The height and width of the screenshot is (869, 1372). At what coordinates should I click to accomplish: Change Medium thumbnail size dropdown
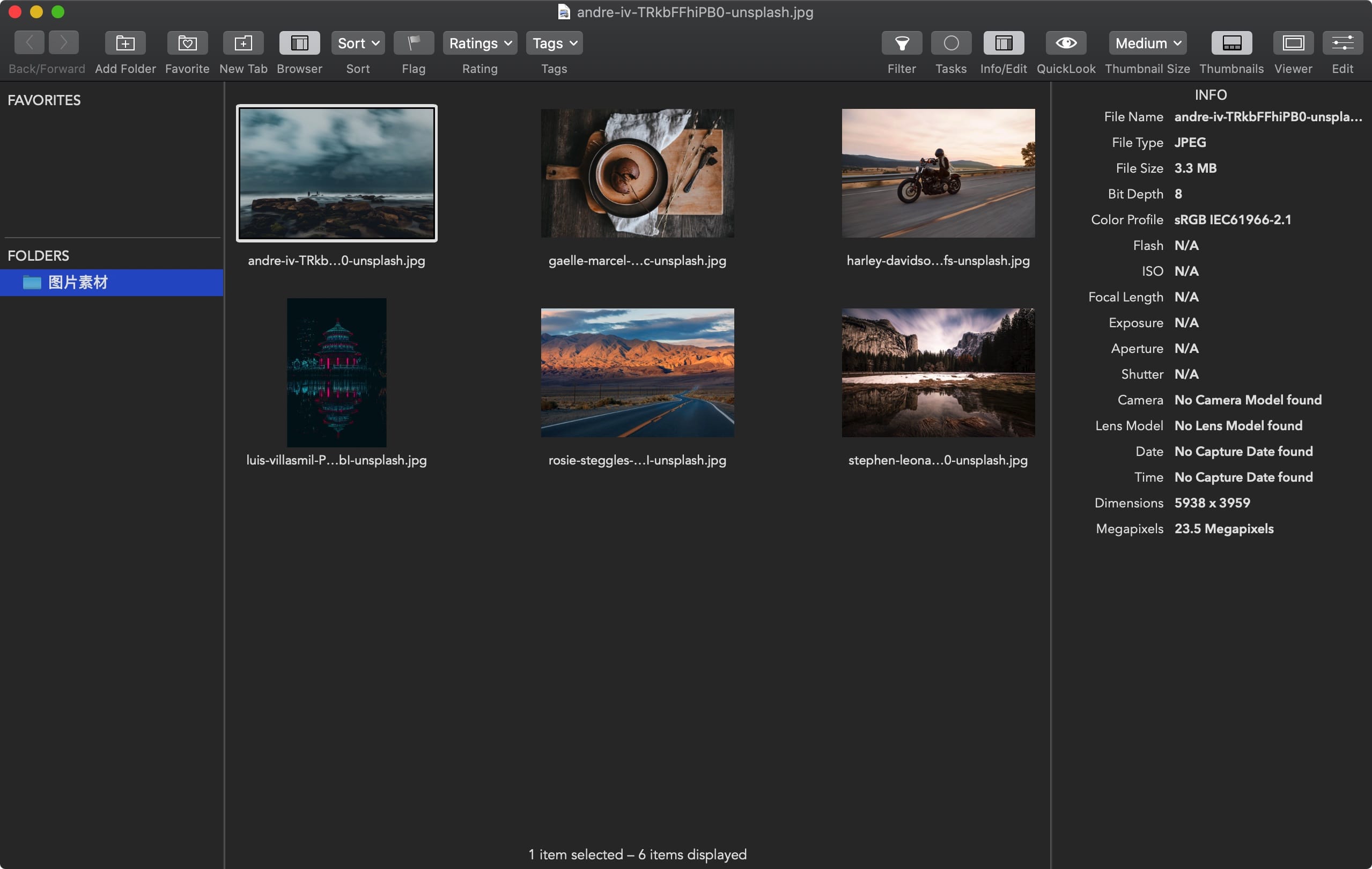click(x=1147, y=43)
